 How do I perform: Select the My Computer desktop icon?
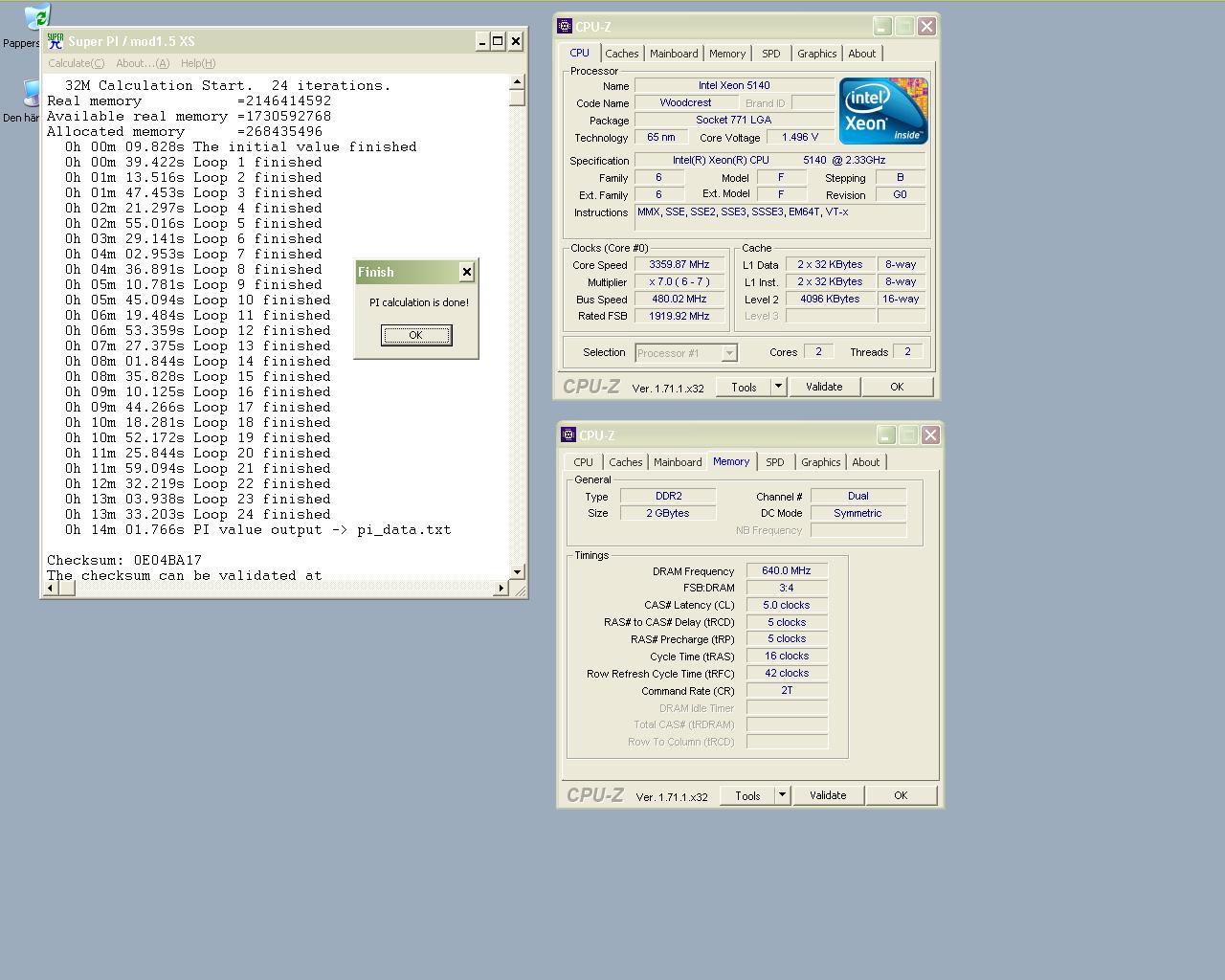(x=32, y=94)
